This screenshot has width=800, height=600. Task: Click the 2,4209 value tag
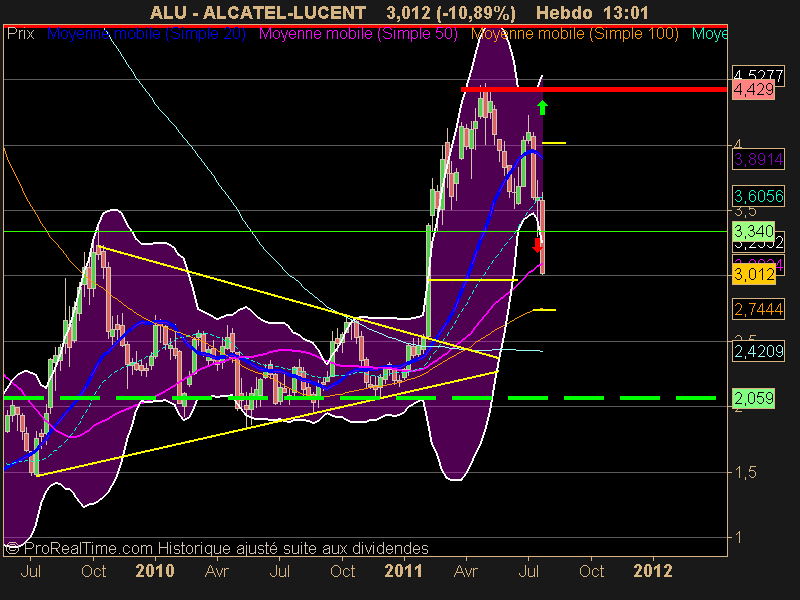758,351
